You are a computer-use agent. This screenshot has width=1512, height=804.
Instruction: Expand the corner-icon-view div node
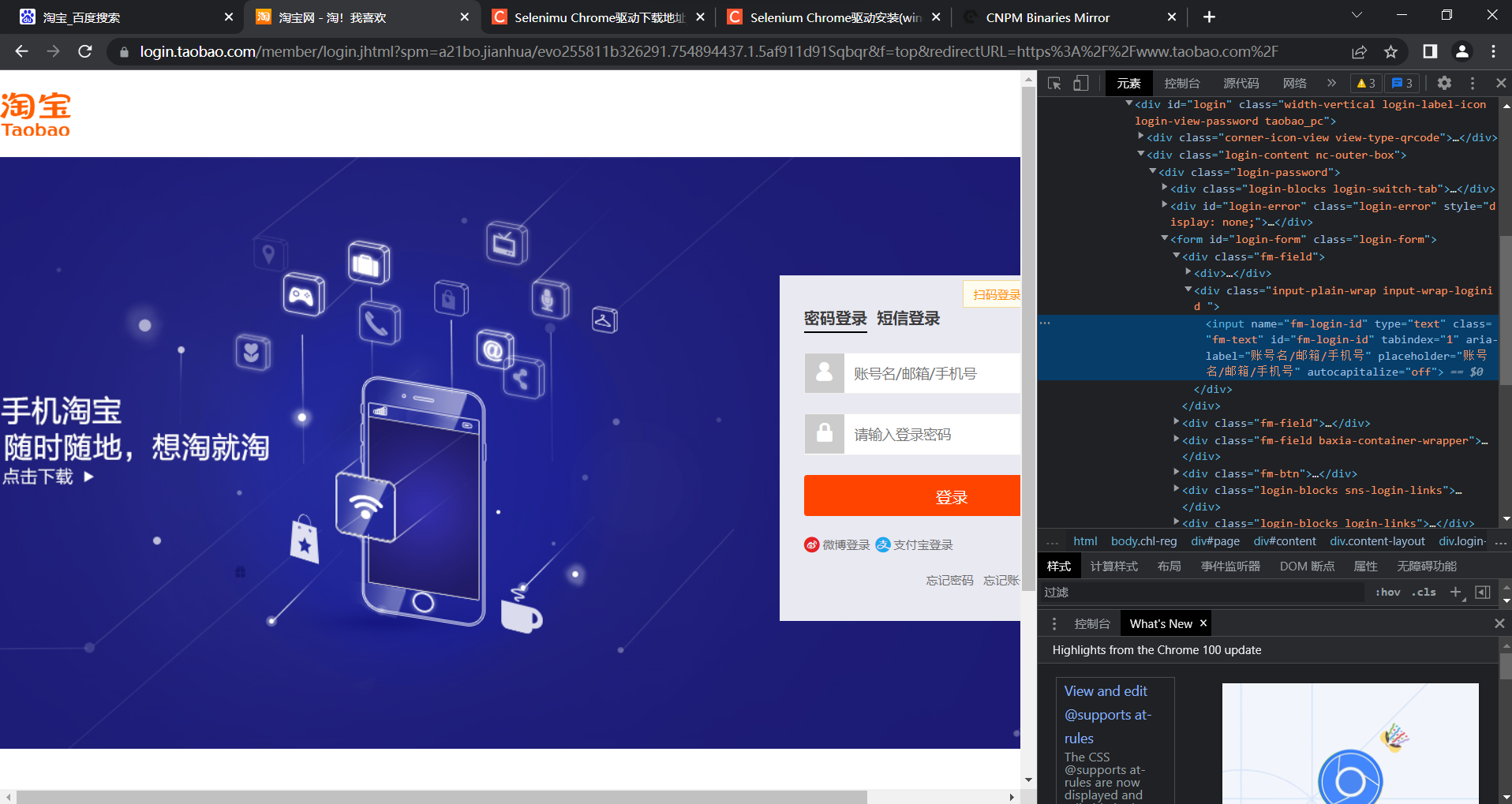pyautogui.click(x=1141, y=136)
